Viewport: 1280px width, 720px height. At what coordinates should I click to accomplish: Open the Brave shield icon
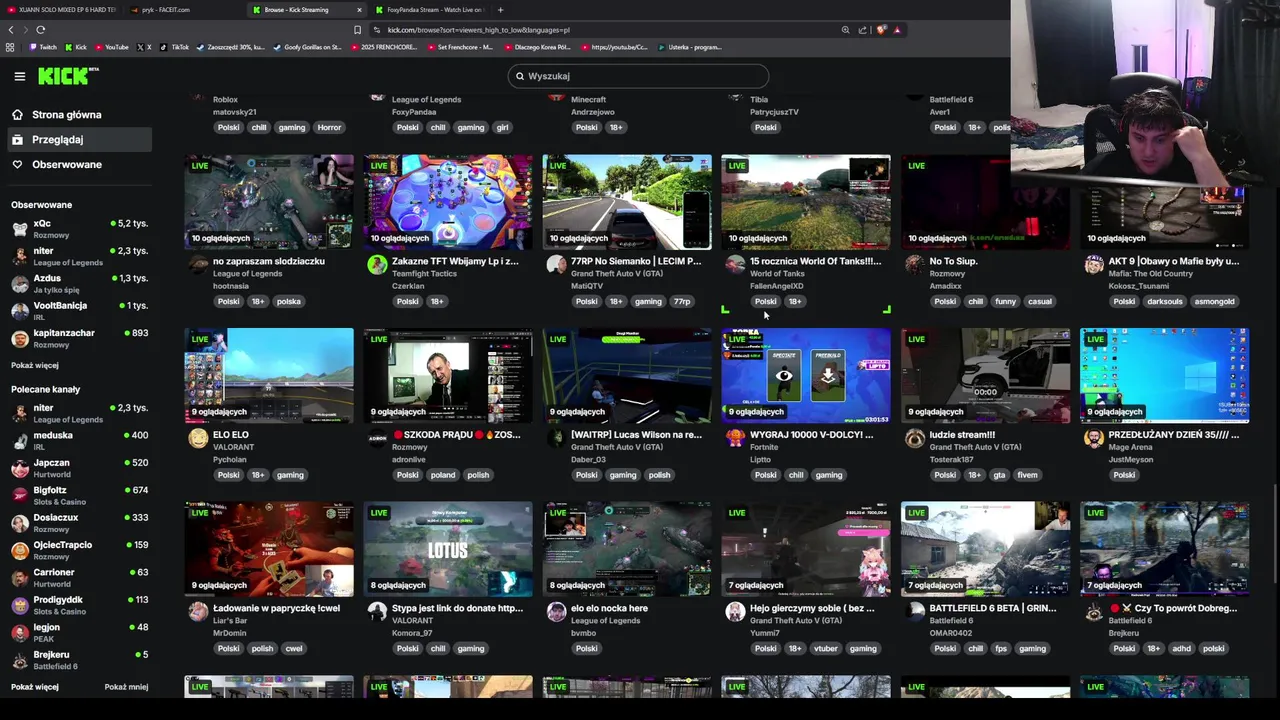[880, 30]
